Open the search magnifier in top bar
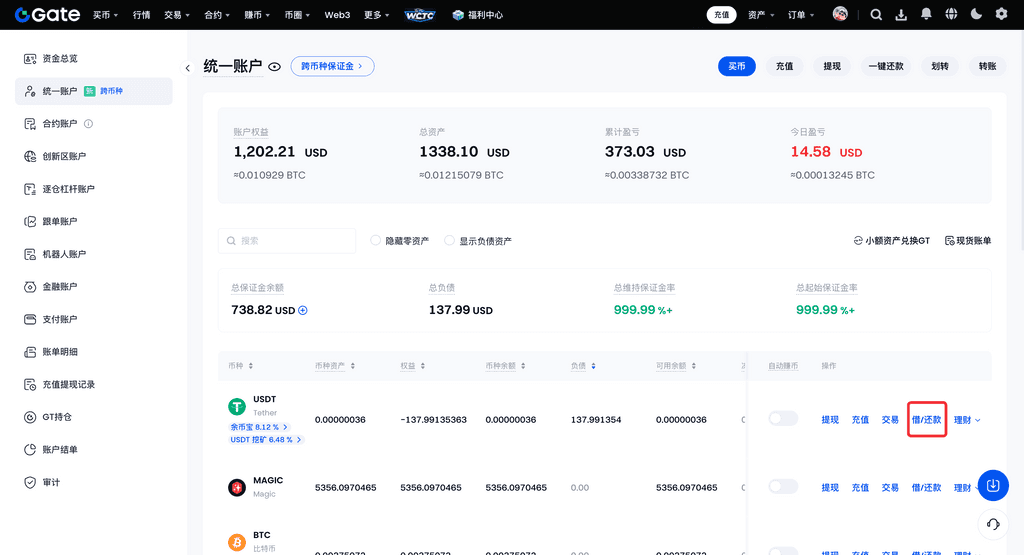The image size is (1024, 555). coord(876,14)
